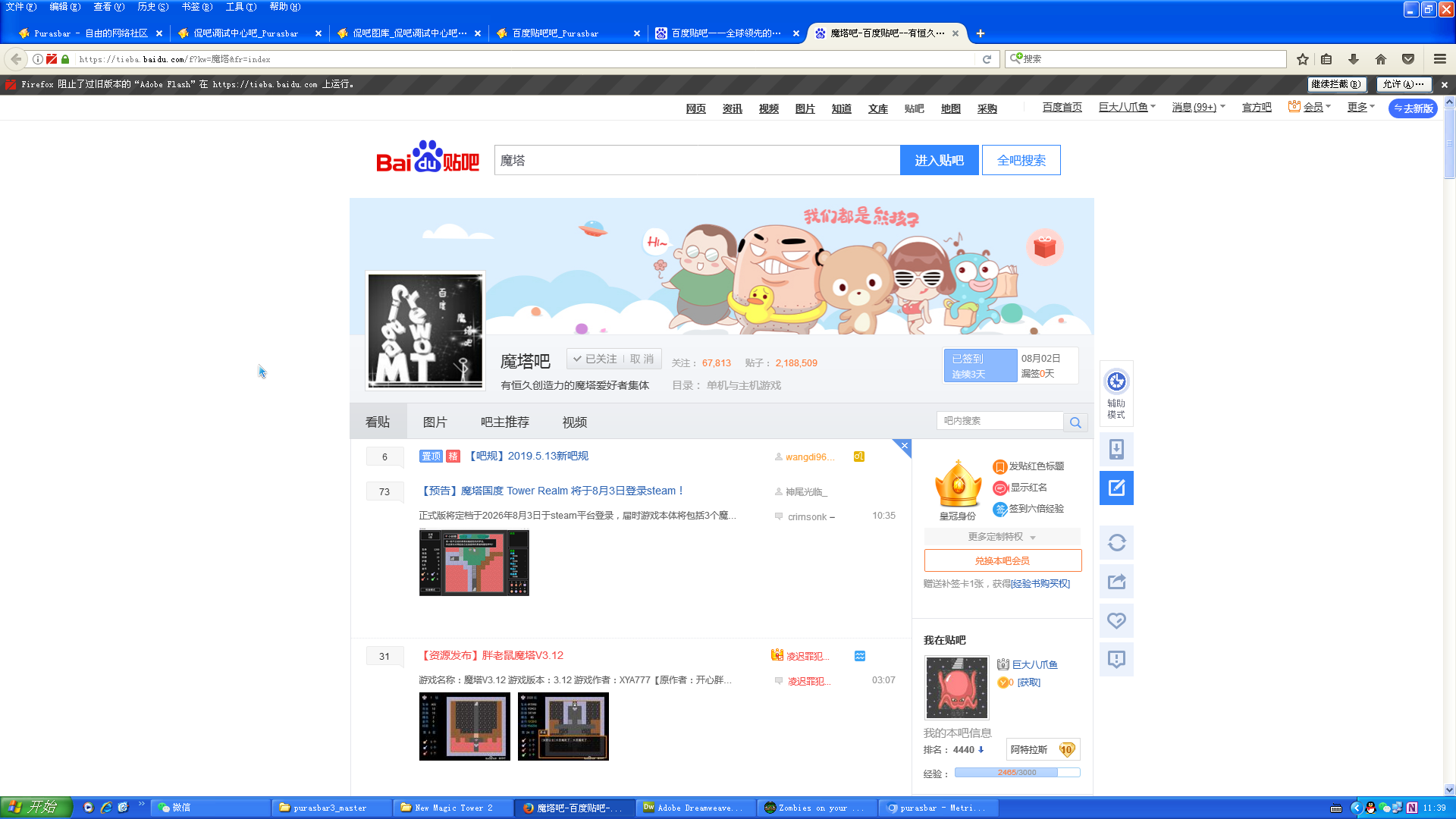Click the share sidebar icon
Image resolution: width=1456 pixels, height=819 pixels.
click(1116, 582)
